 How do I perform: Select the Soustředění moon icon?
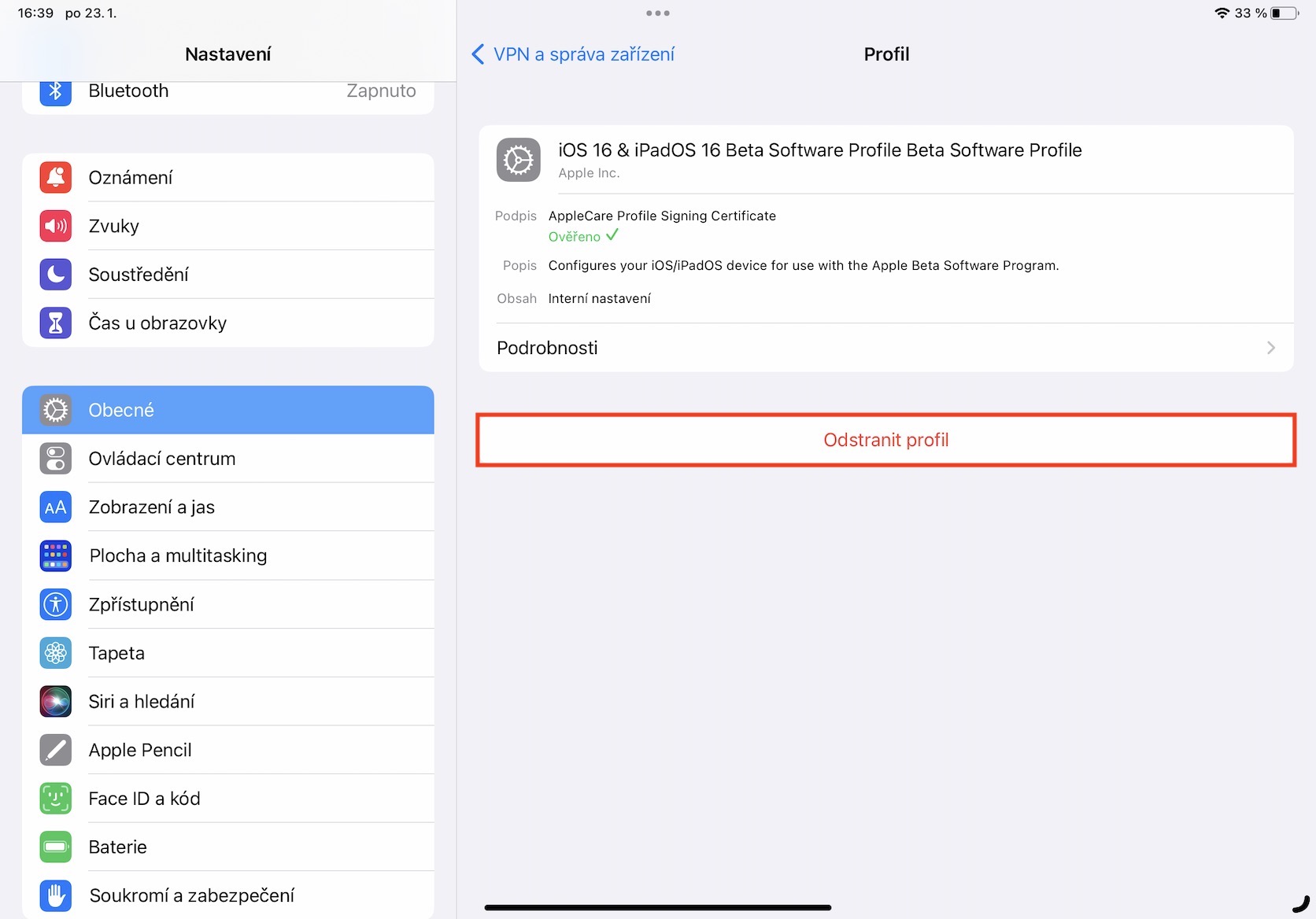(x=56, y=275)
